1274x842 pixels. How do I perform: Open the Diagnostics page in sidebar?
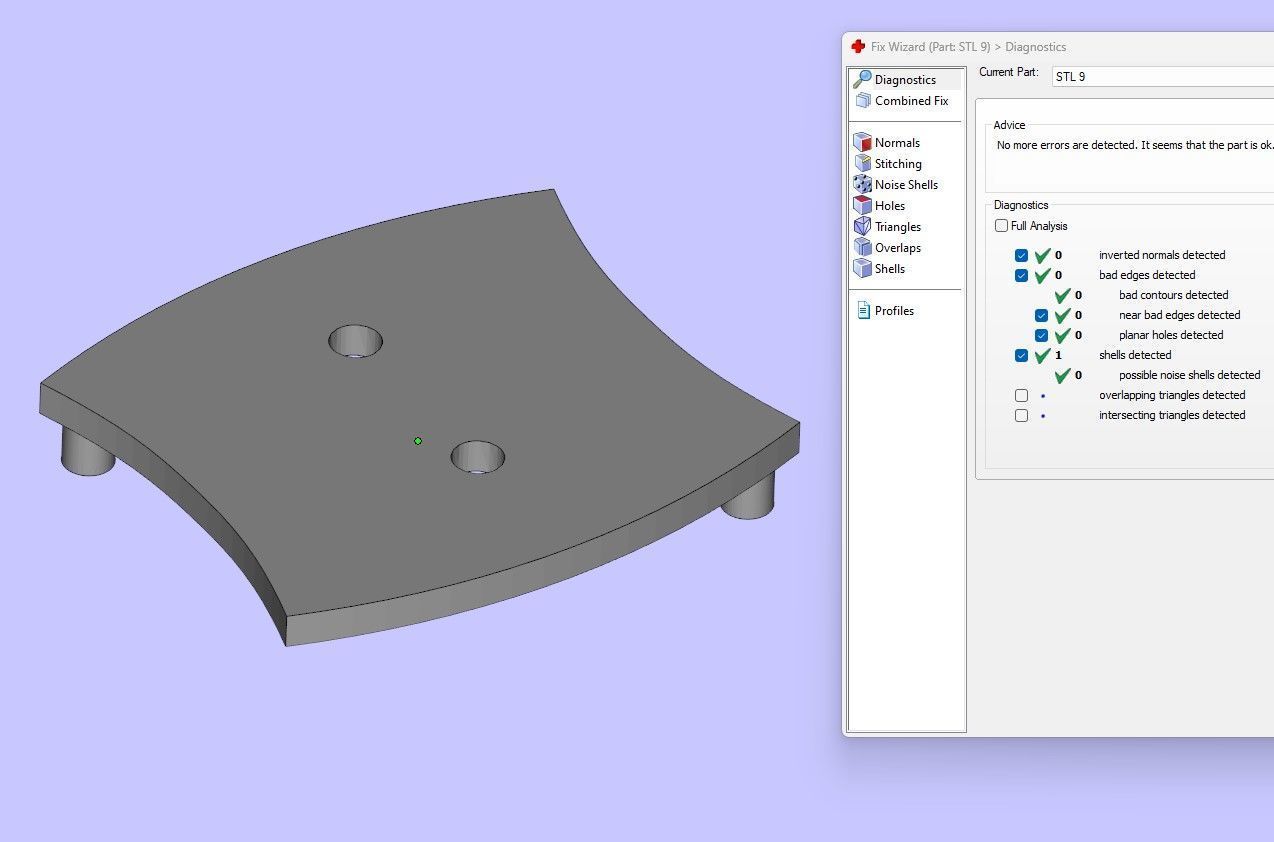coord(905,79)
